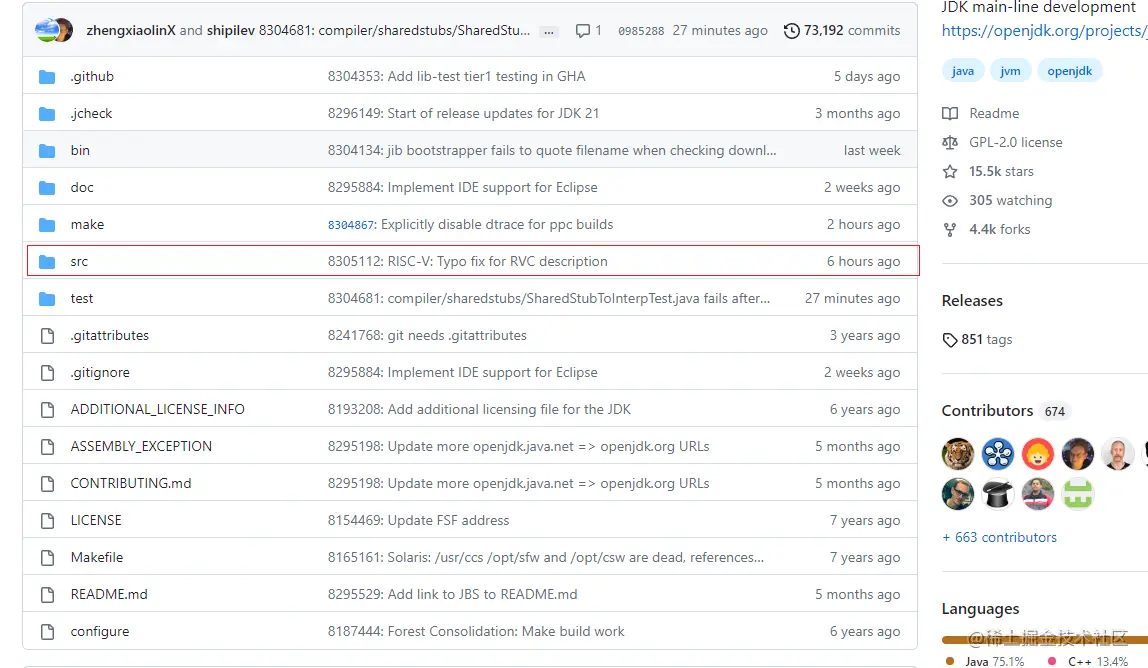Open commit '8305112: RISC-V: Typo fix' message
The width and height of the screenshot is (1148, 668).
[x=467, y=261]
